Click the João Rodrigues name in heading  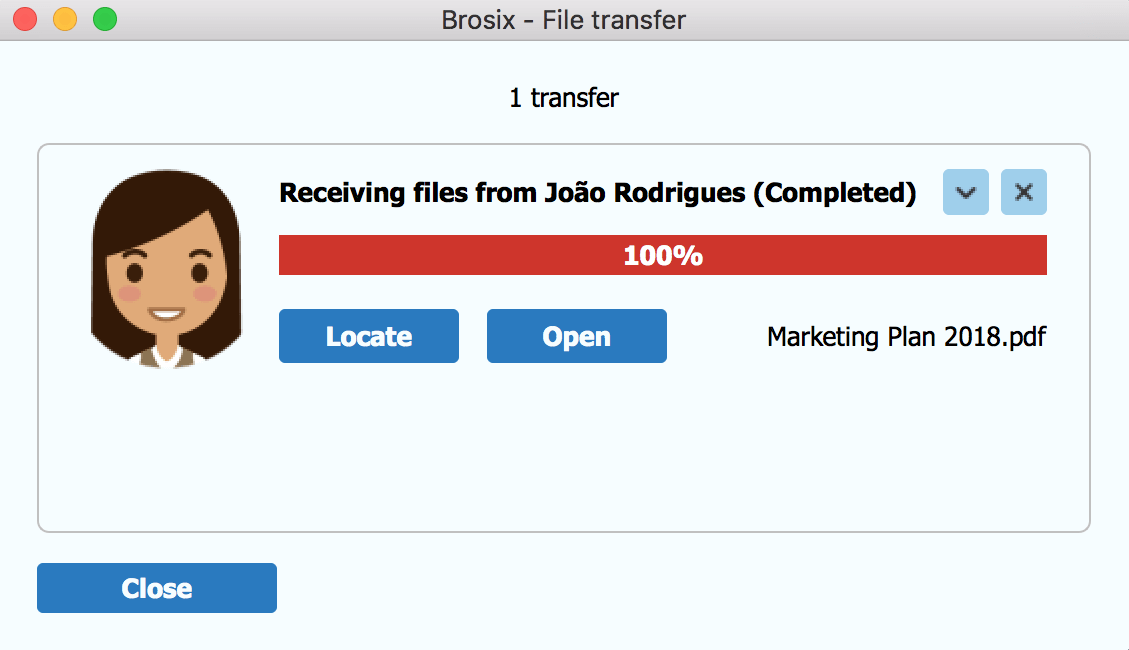pos(644,193)
